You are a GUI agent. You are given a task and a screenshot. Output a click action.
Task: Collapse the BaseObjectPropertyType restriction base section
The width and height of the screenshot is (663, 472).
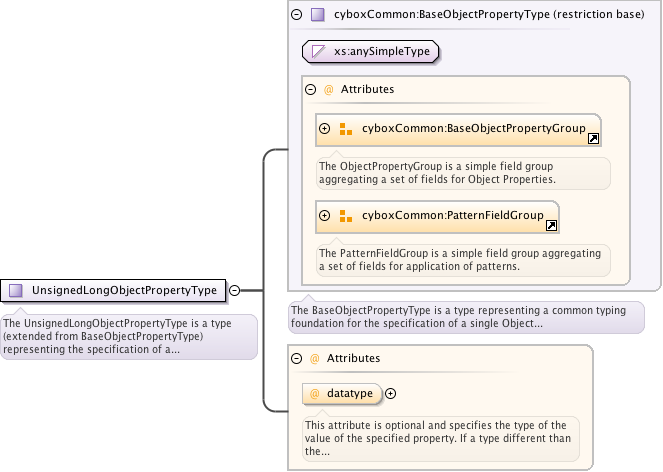[x=296, y=15]
